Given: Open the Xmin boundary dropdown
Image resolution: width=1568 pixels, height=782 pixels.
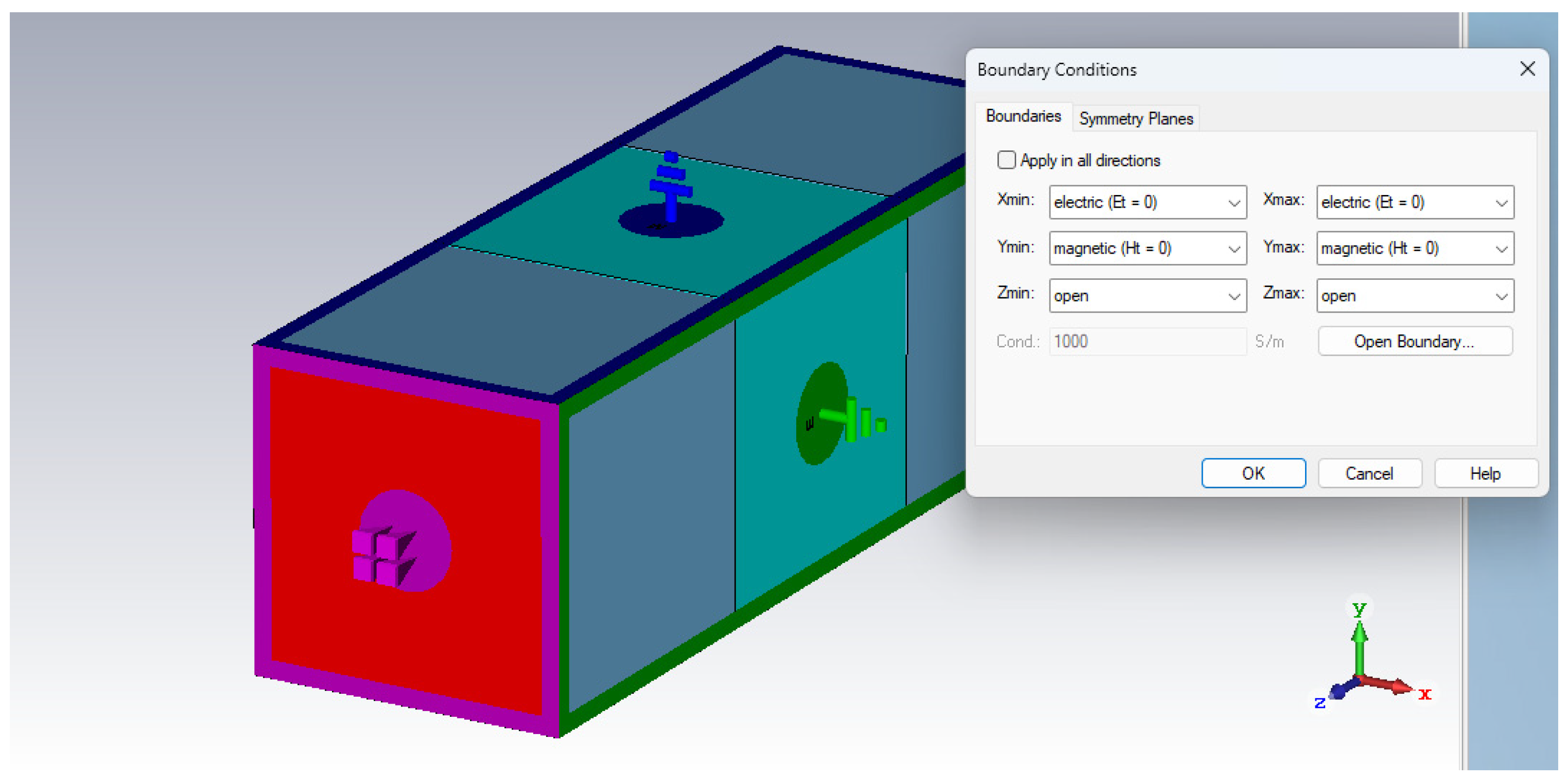Looking at the screenshot, I should [x=1147, y=202].
